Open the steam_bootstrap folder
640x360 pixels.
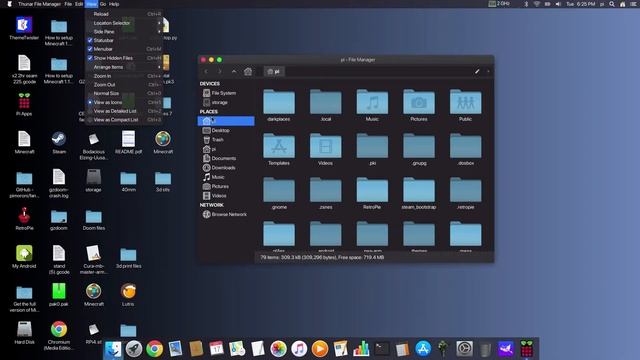418,190
